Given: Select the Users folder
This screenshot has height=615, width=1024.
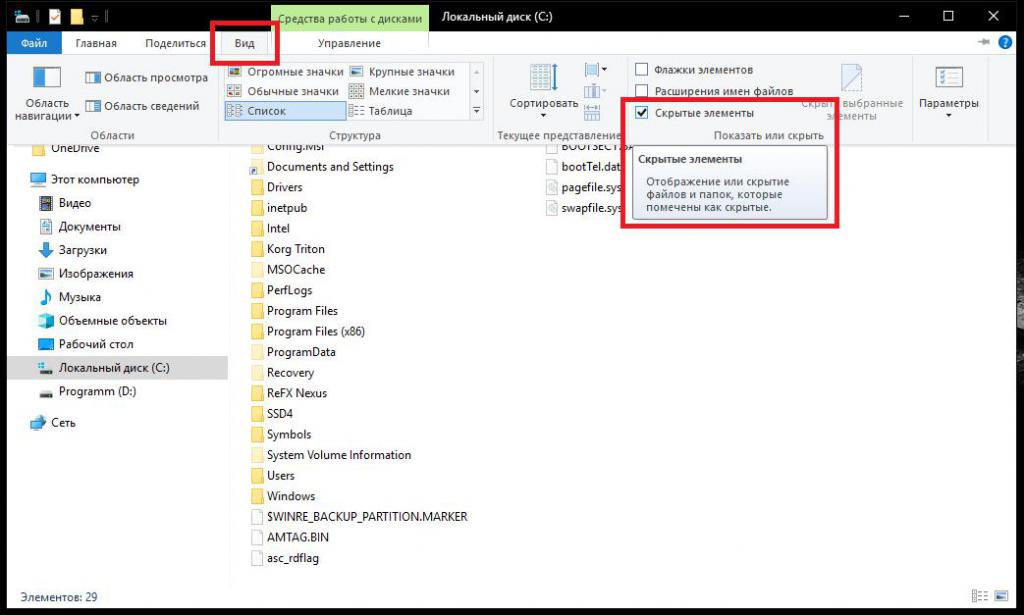Looking at the screenshot, I should click(x=273, y=476).
